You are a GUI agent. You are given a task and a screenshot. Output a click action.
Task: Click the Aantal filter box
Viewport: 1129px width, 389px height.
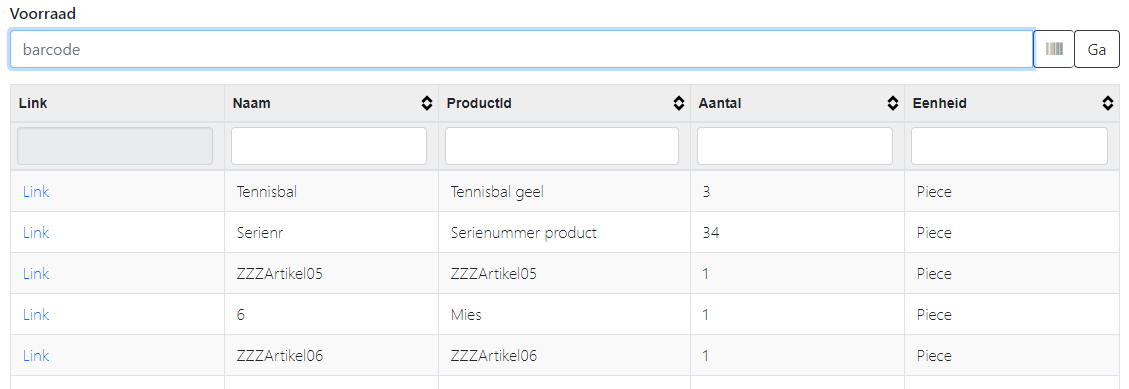795,146
